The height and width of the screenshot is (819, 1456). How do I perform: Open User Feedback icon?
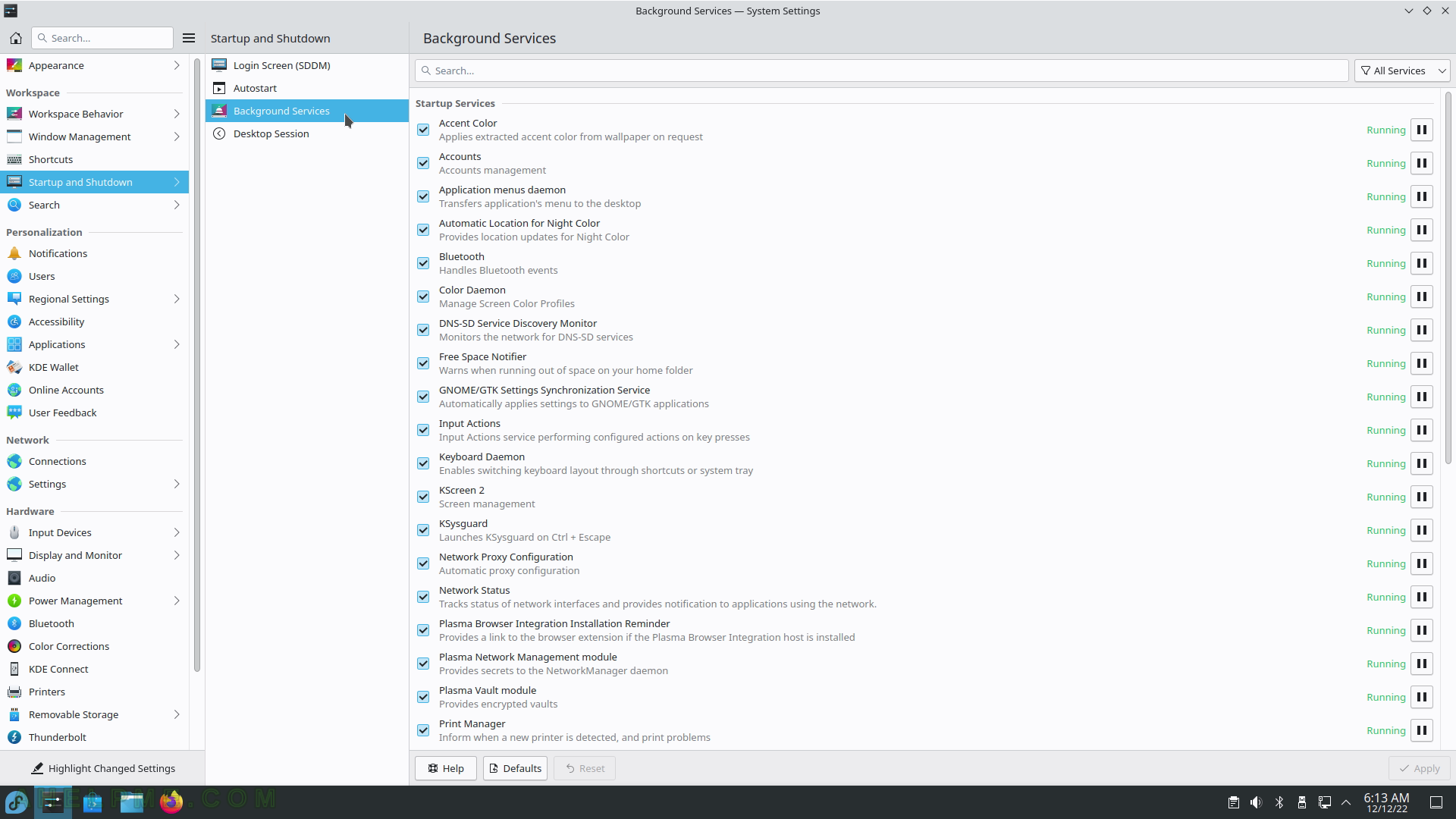tap(14, 413)
